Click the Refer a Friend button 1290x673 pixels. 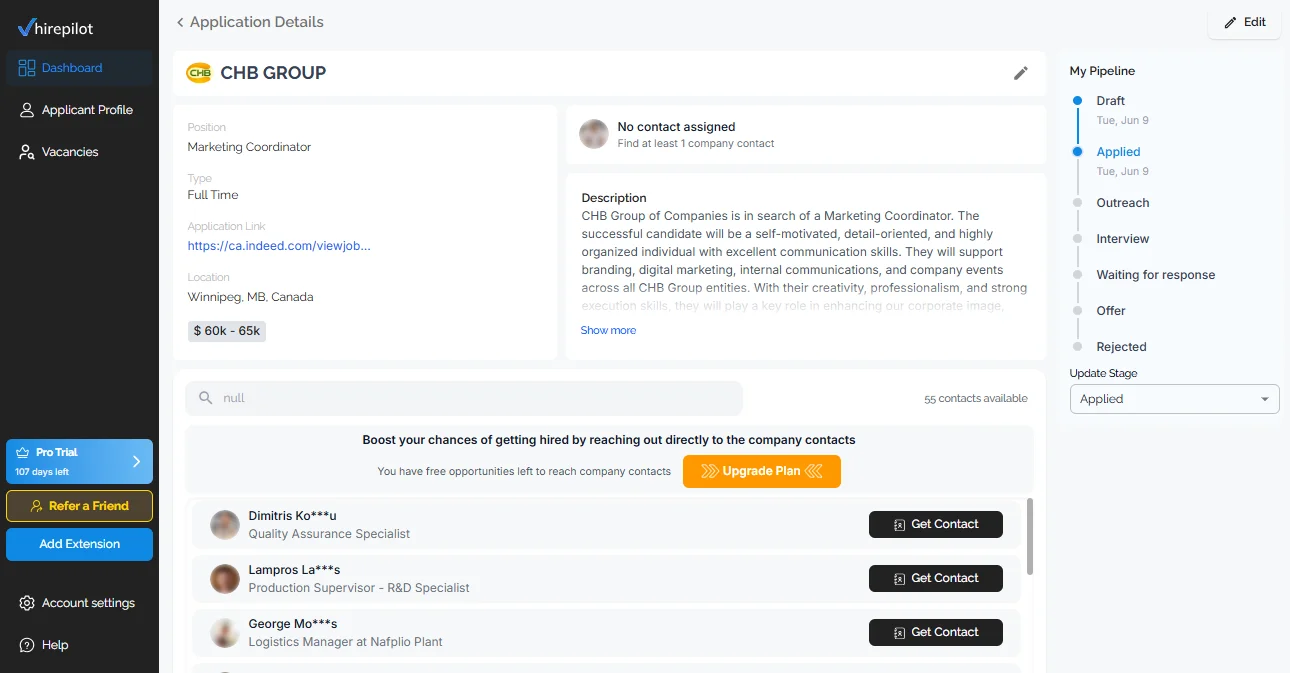click(x=79, y=506)
